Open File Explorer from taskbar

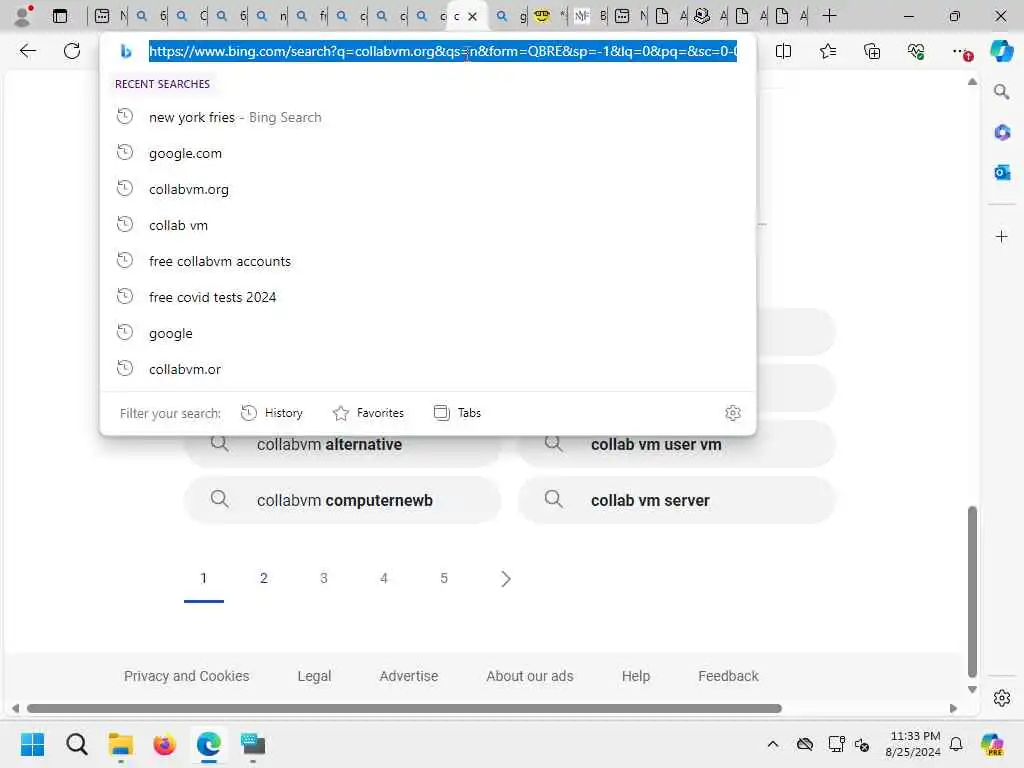point(121,744)
